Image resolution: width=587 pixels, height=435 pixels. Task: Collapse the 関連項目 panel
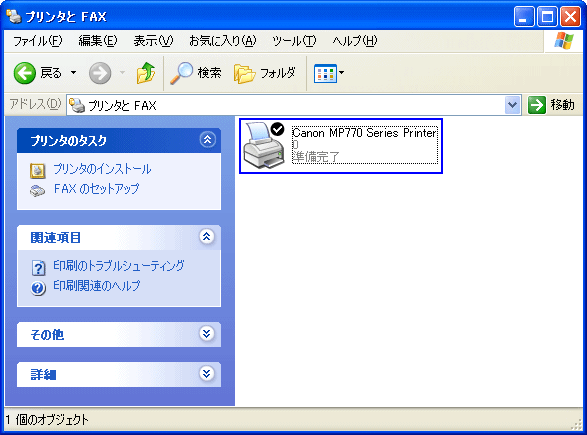[x=207, y=237]
